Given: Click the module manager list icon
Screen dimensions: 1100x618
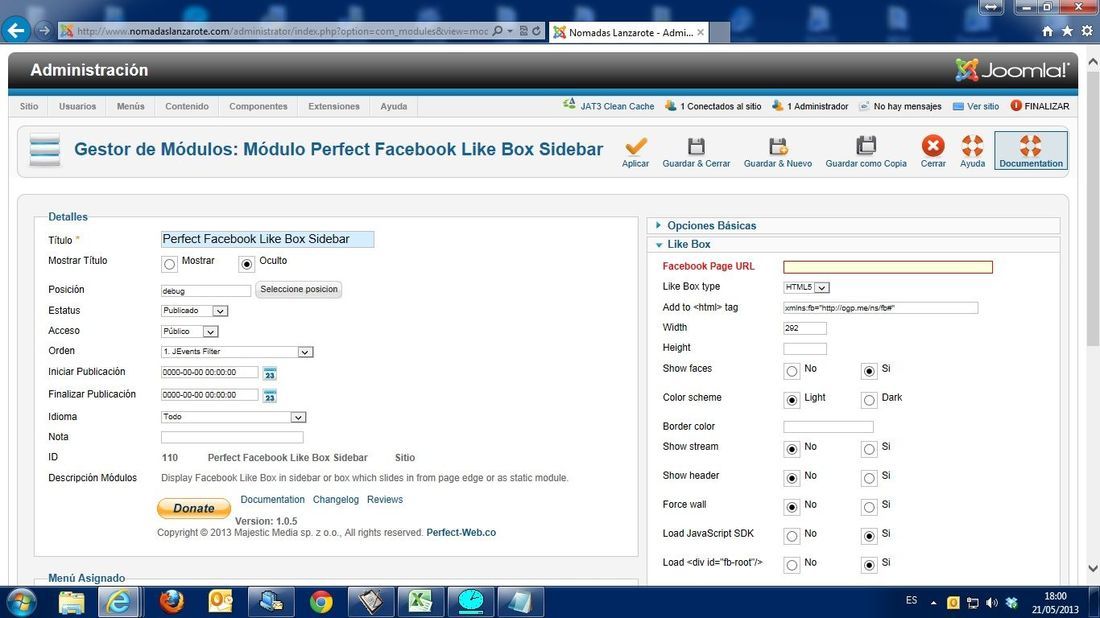Looking at the screenshot, I should (x=45, y=148).
